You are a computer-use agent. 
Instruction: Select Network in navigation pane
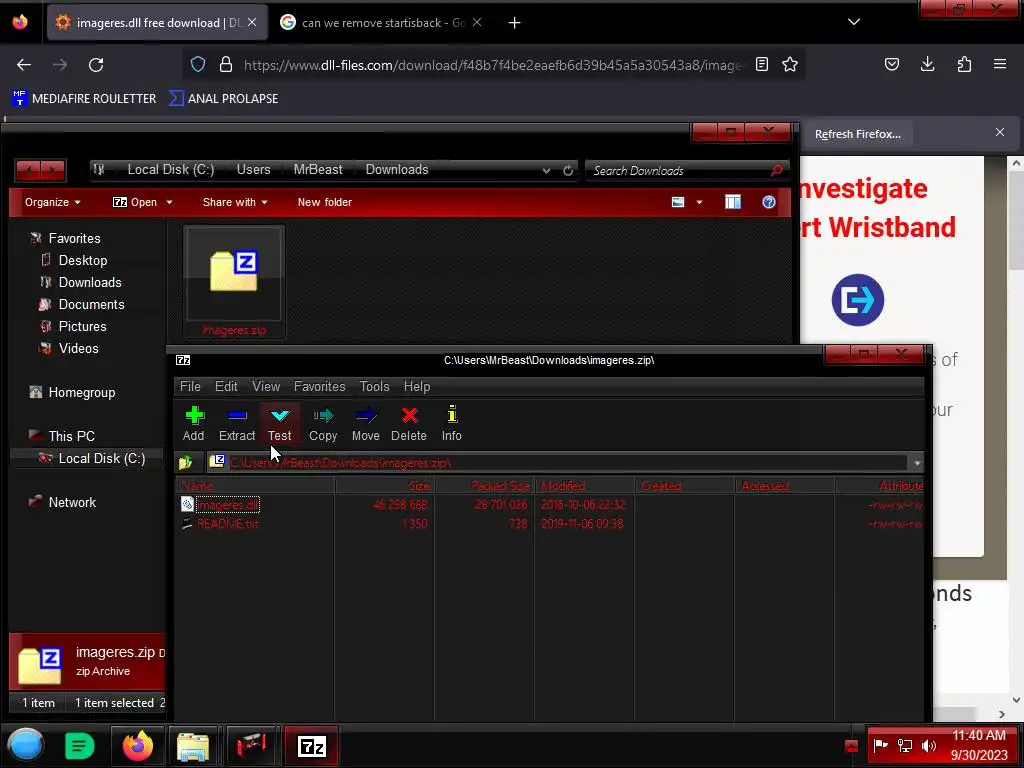coord(72,502)
